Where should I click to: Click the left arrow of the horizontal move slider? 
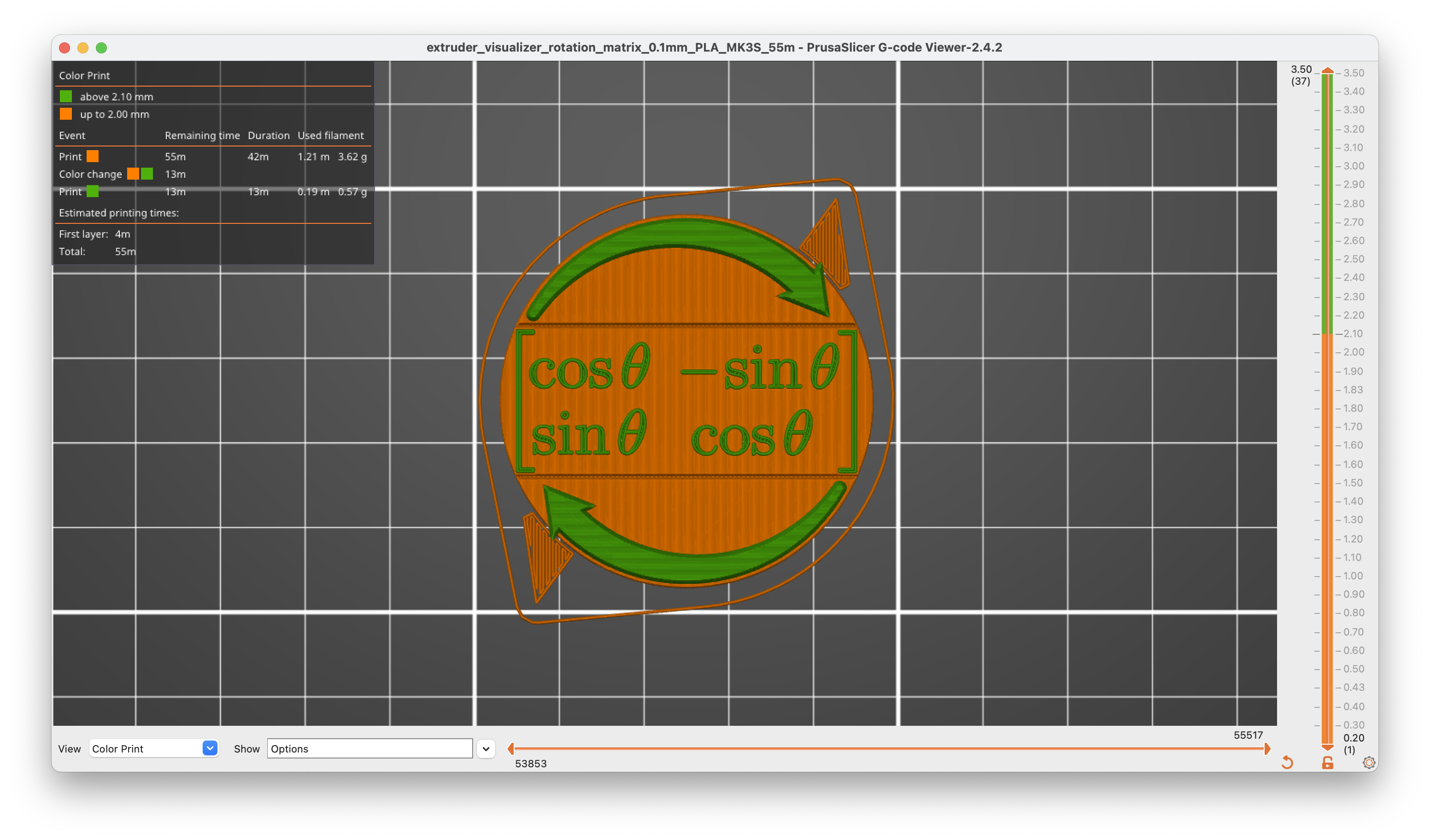pos(511,749)
